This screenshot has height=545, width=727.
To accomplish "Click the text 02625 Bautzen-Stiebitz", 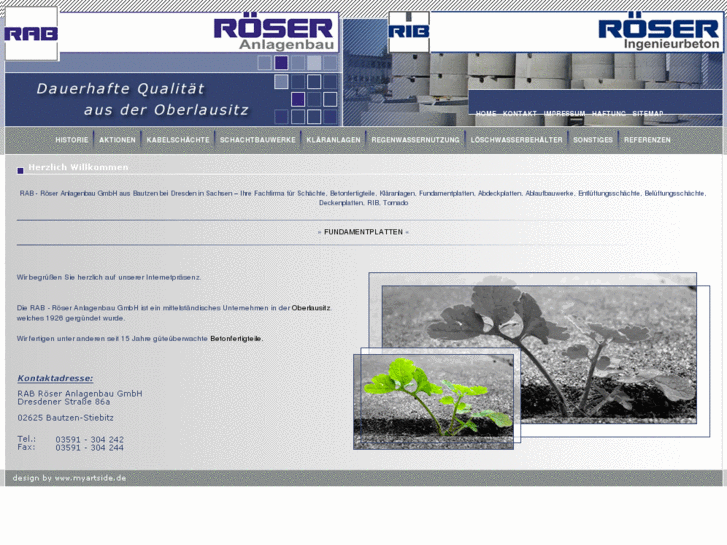I will [65, 417].
